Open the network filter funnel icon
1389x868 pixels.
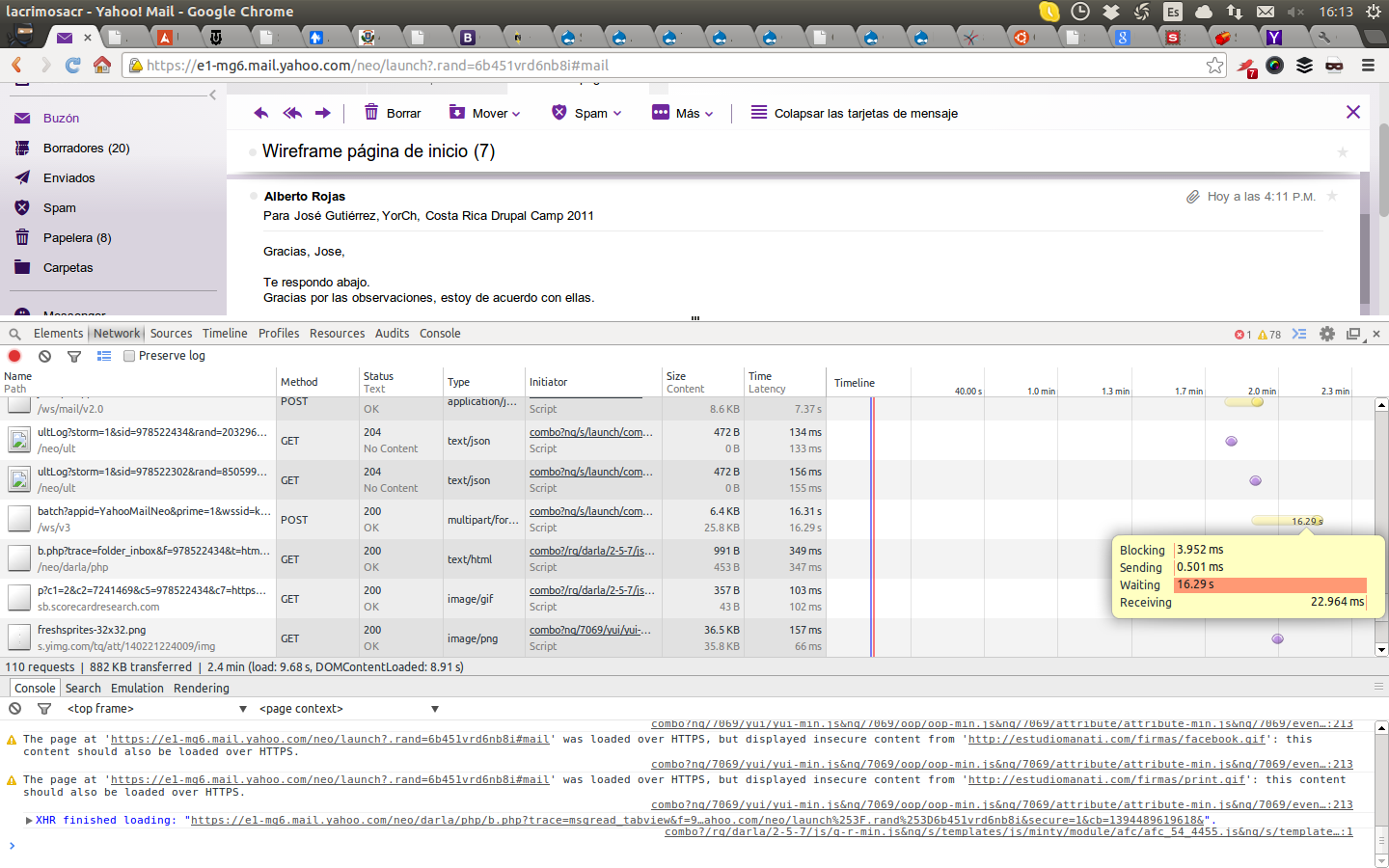click(x=74, y=356)
